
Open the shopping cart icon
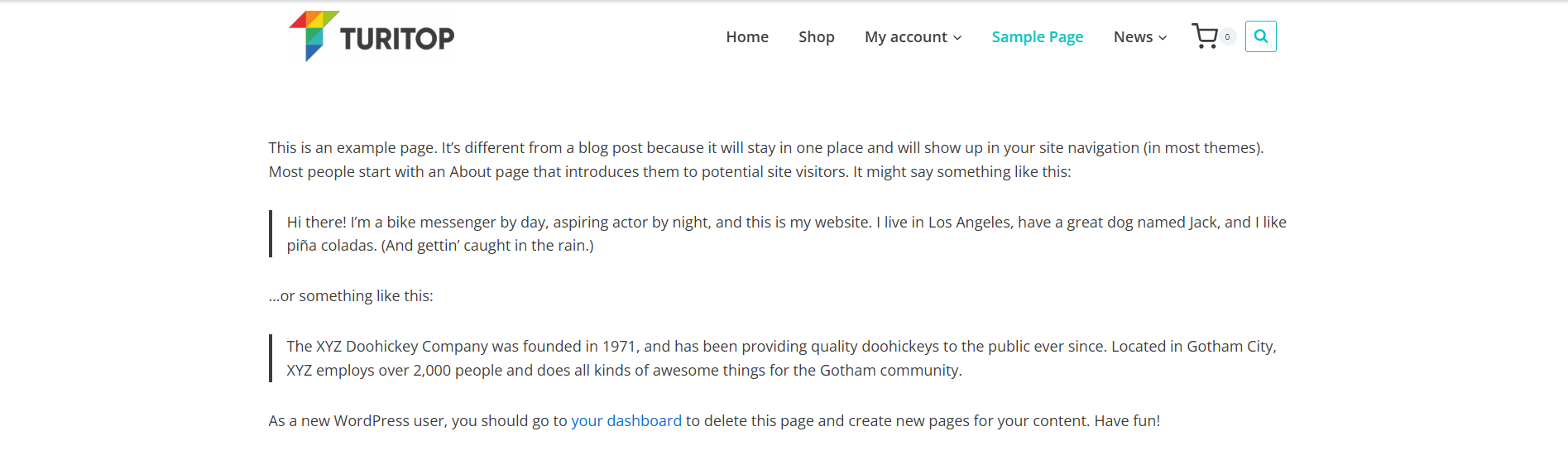pos(1205,36)
